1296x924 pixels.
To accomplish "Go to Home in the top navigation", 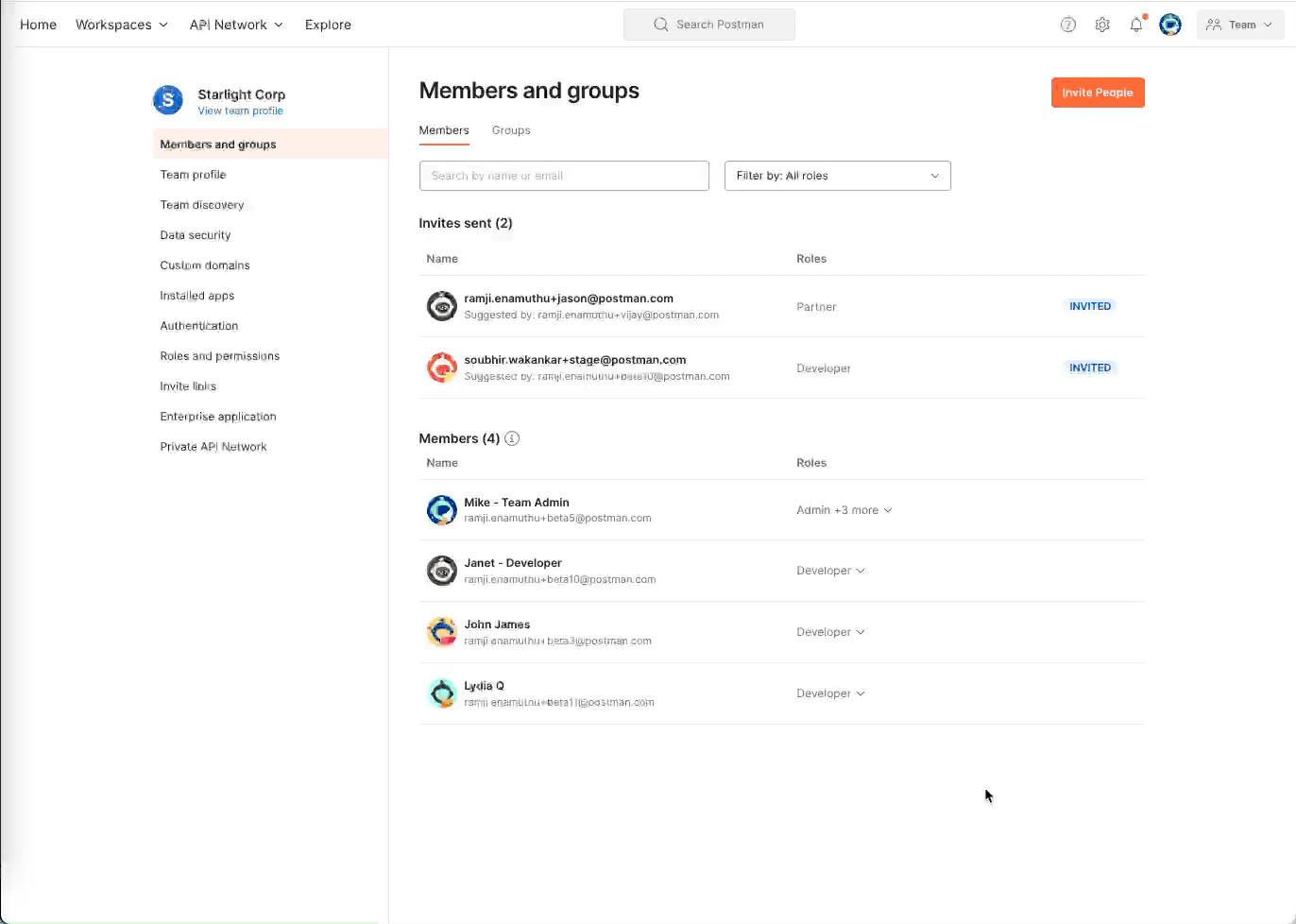I will 38,25.
